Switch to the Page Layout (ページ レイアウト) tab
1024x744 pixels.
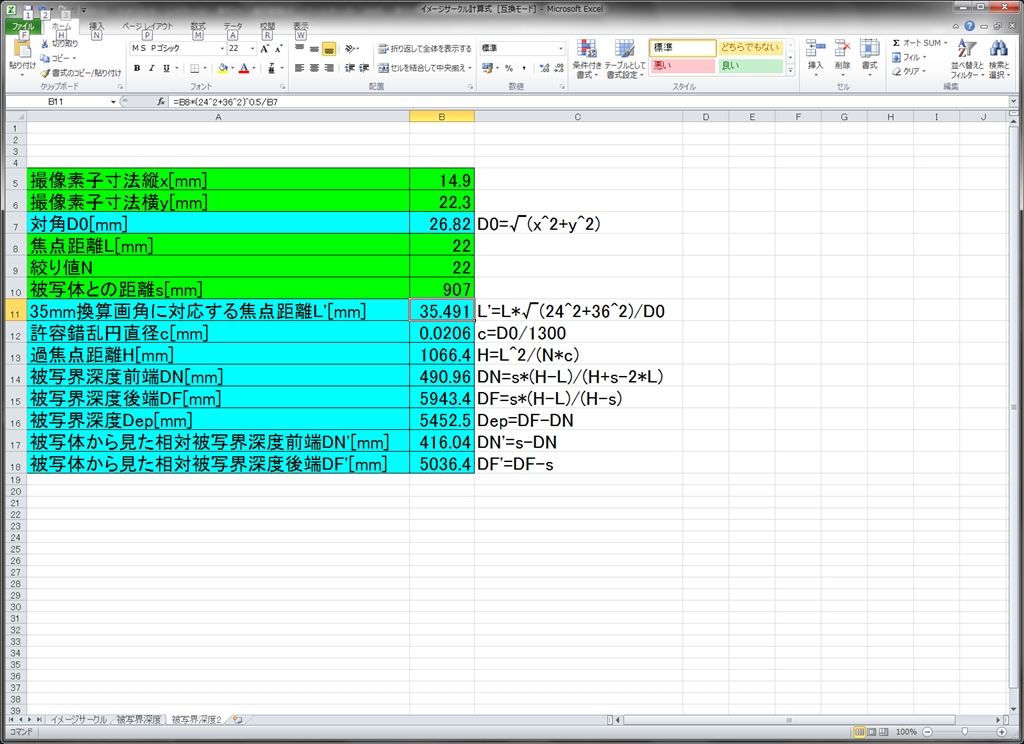pyautogui.click(x=148, y=27)
